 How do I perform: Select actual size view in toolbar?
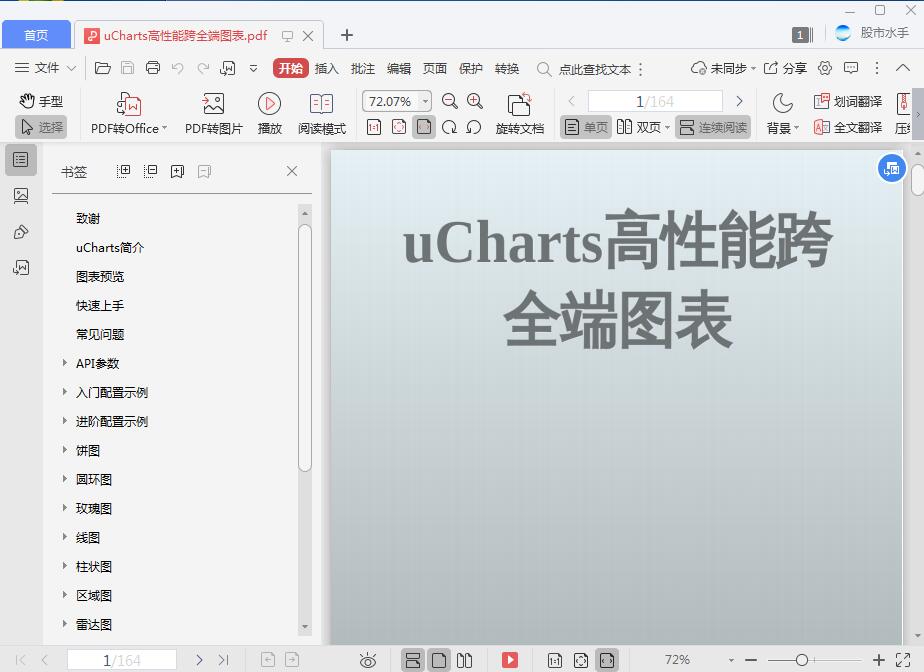point(374,127)
